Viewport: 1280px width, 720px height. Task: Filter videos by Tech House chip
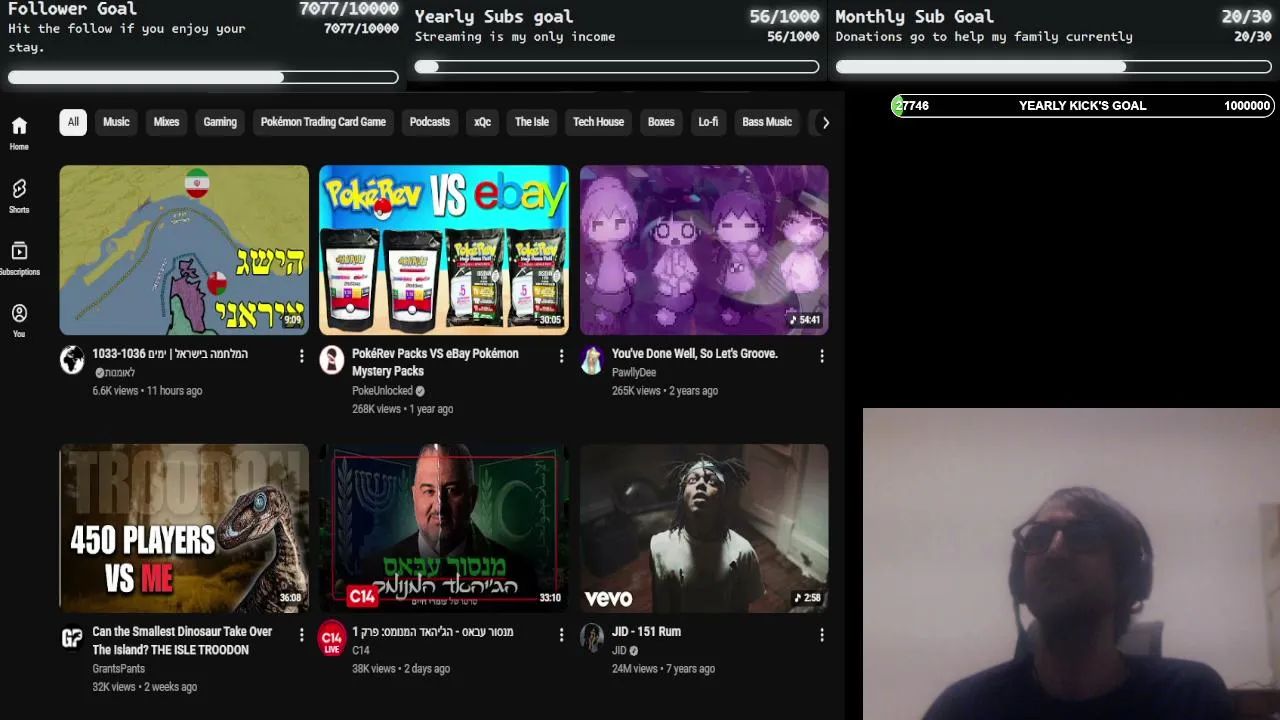598,122
